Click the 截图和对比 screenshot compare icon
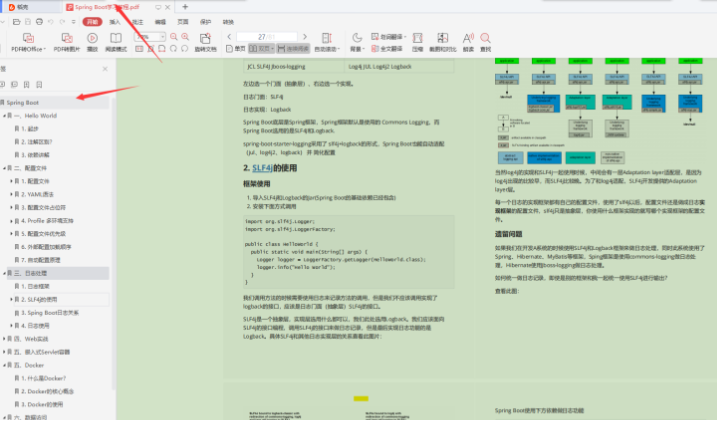Image resolution: width=720 pixels, height=421 pixels. 443,39
